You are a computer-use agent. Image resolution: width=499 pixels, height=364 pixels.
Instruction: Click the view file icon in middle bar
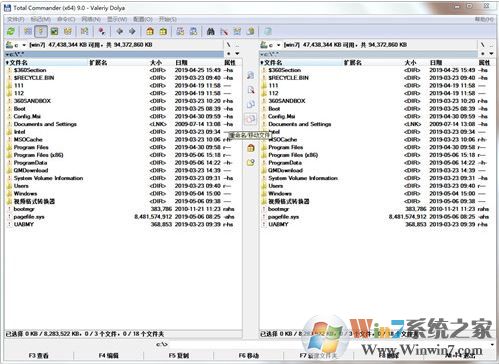(251, 75)
